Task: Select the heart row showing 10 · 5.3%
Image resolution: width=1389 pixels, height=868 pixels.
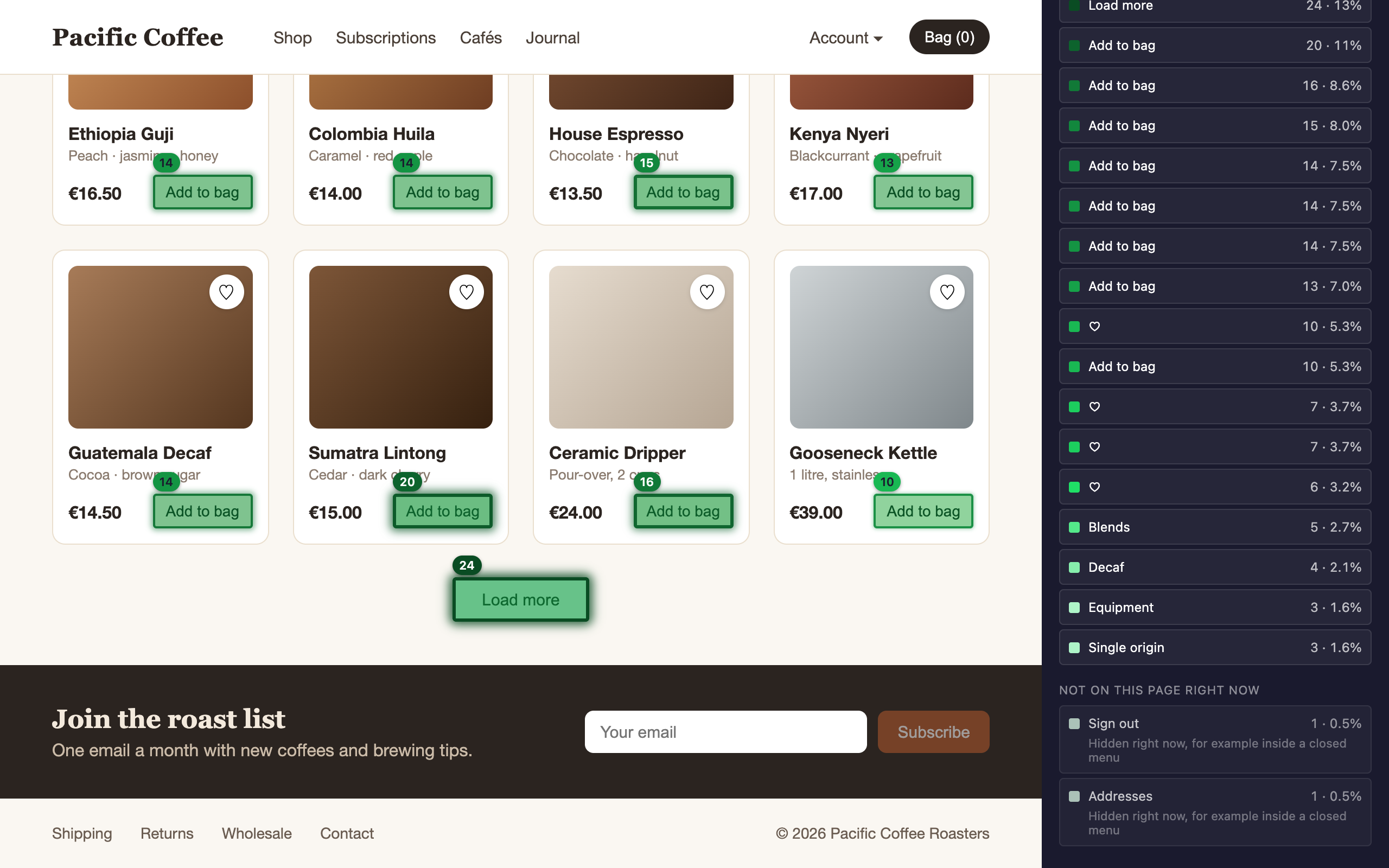Action: (1214, 326)
